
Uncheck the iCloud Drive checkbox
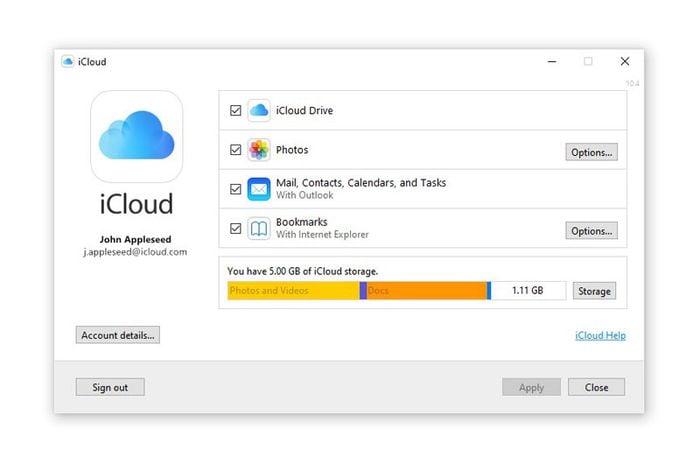[x=236, y=110]
